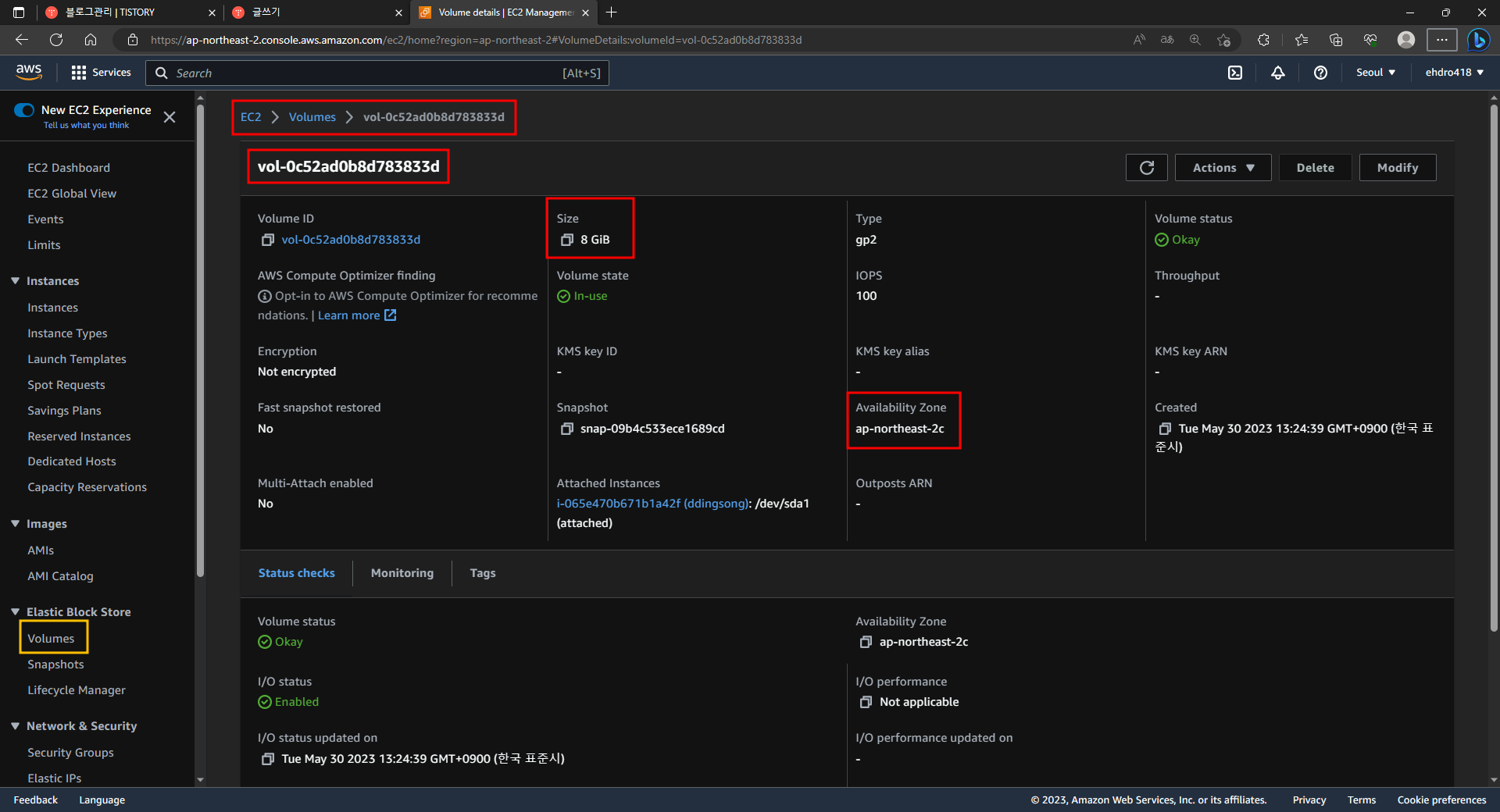Open EC2 Dashboard in sidebar
This screenshot has width=1500, height=812.
(x=69, y=168)
